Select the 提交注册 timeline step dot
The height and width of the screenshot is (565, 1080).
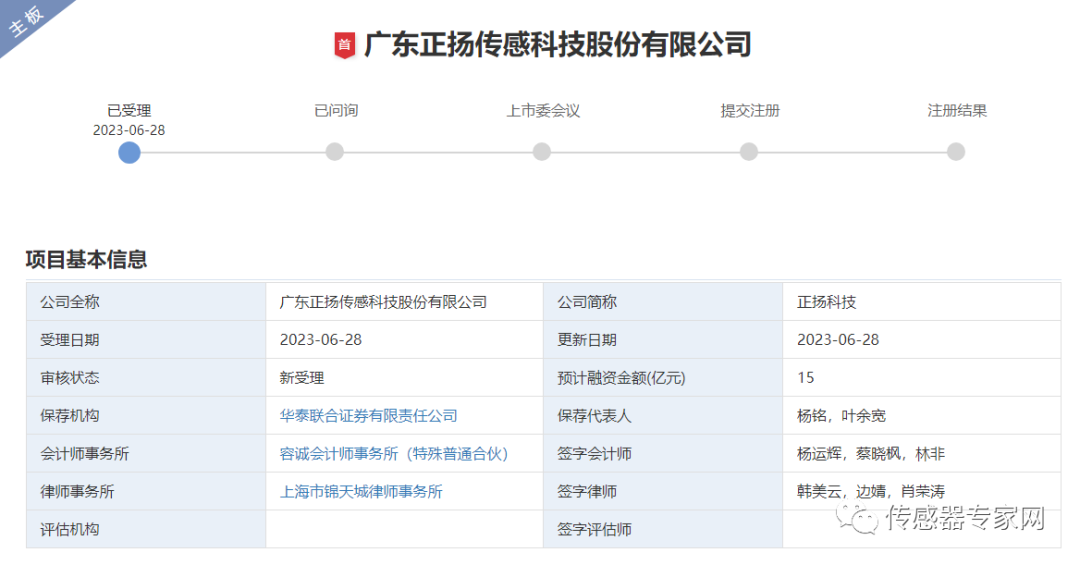point(749,152)
